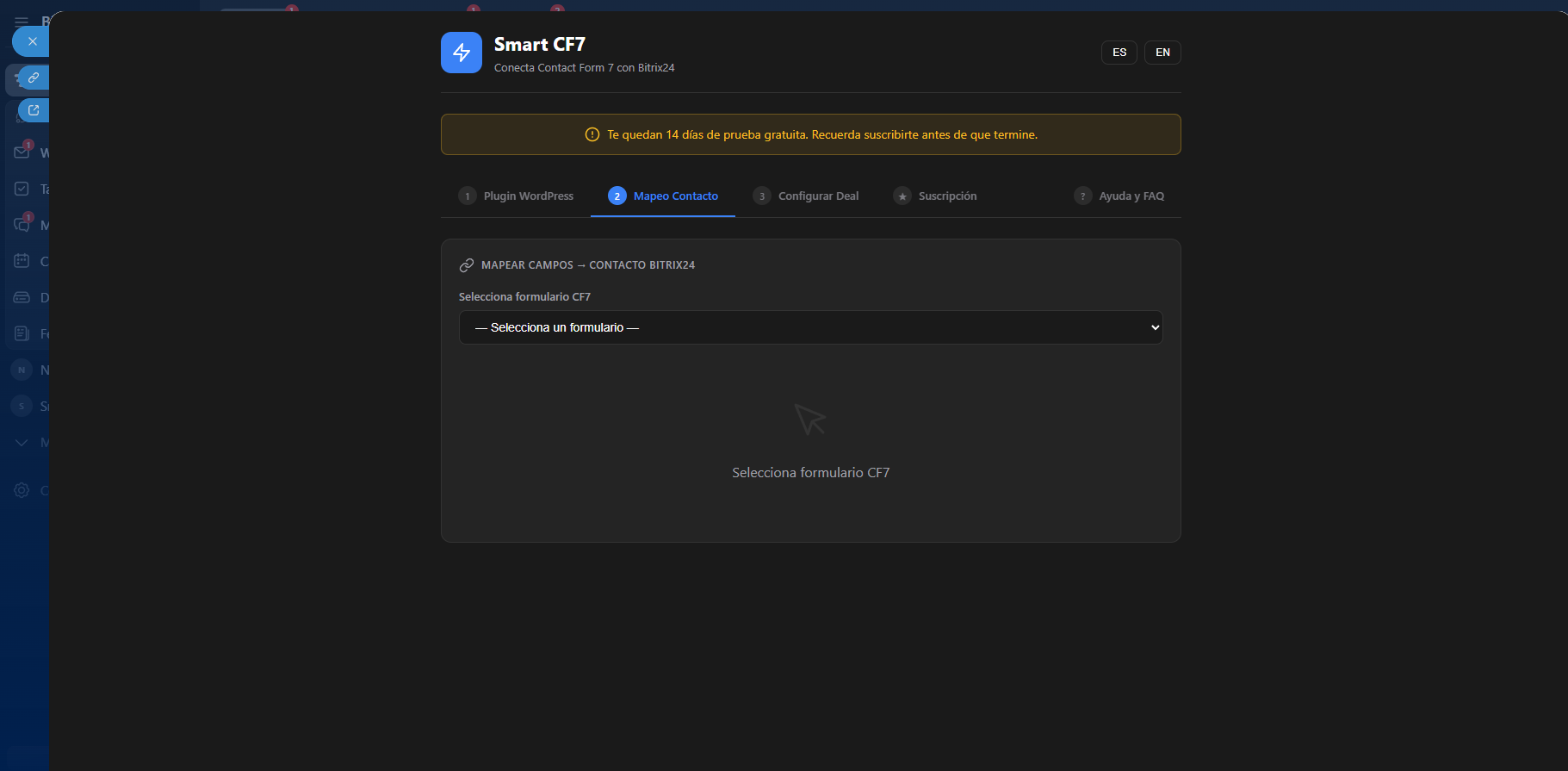The width and height of the screenshot is (1568, 771).
Task: Click the copy link icon button
Action: click(34, 78)
